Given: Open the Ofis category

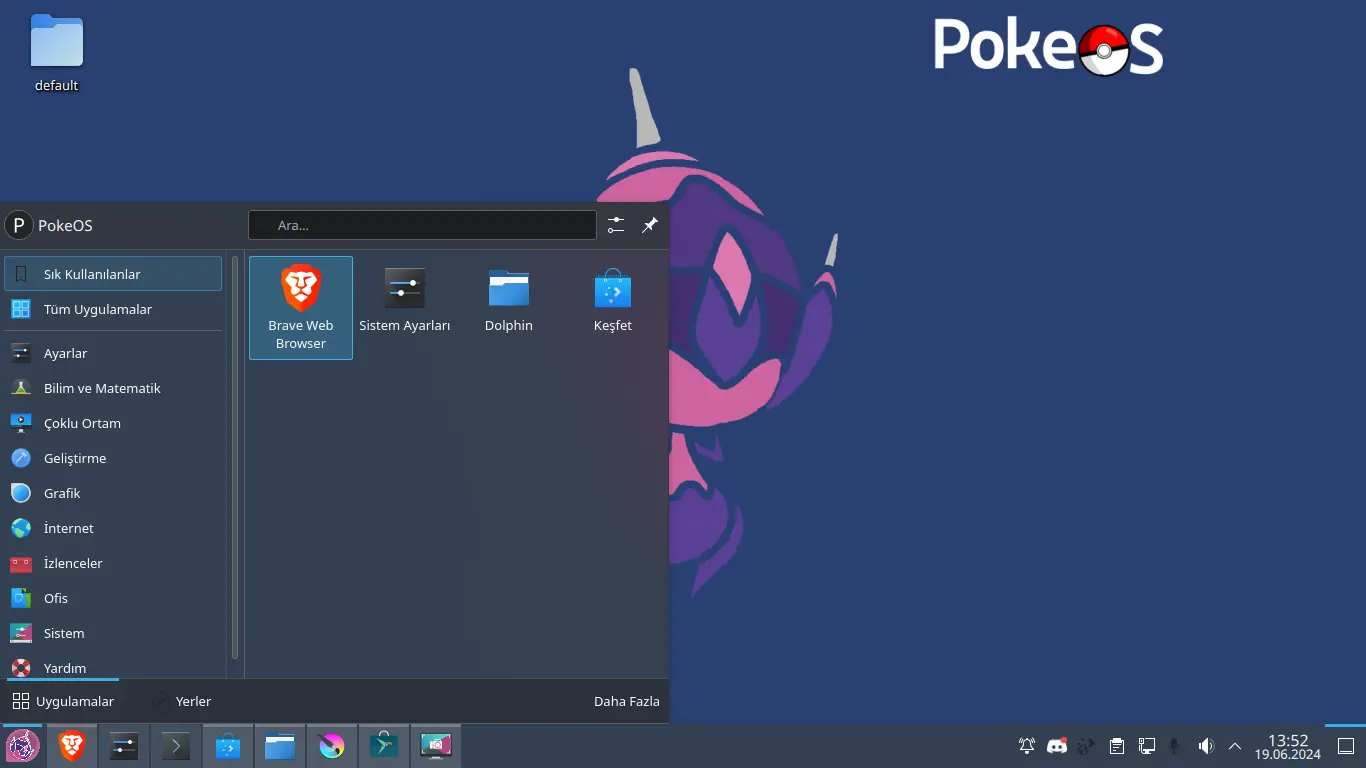Looking at the screenshot, I should pyautogui.click(x=113, y=598).
